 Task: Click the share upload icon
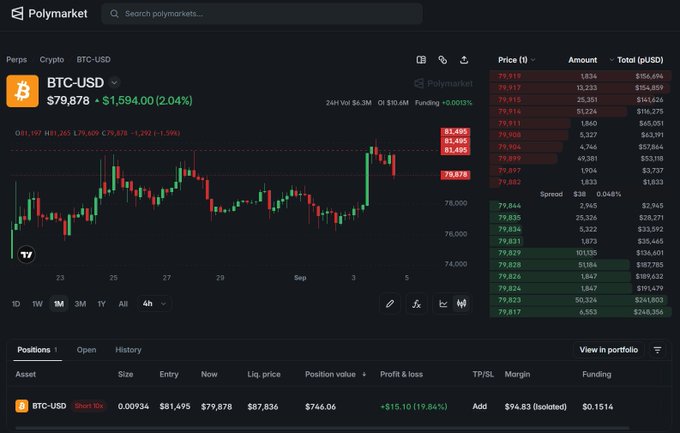click(464, 60)
